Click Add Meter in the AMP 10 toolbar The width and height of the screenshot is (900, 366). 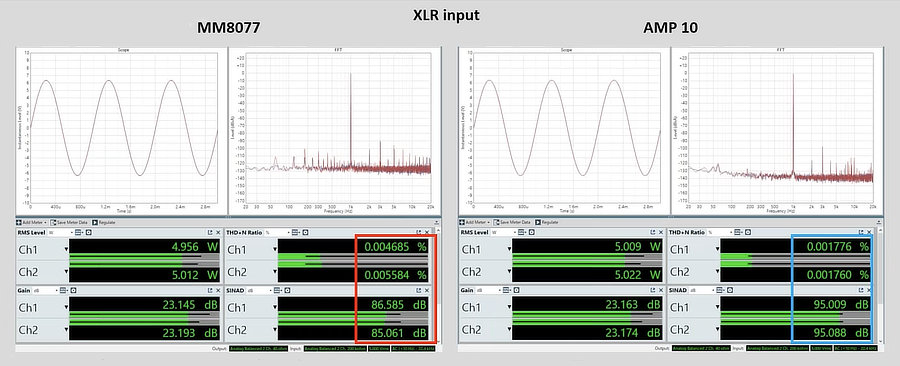click(475, 222)
